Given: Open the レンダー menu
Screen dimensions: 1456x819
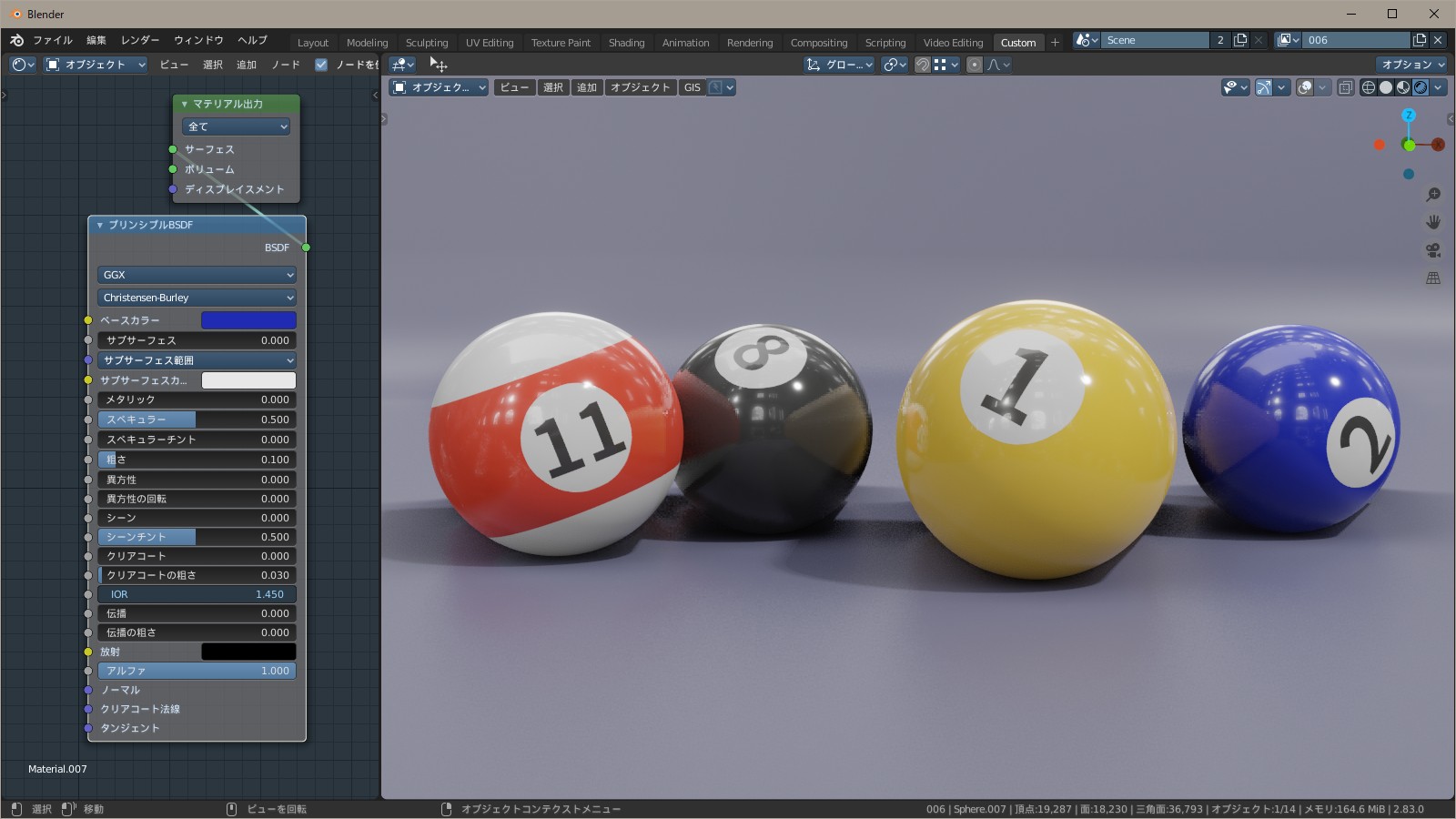Looking at the screenshot, I should point(140,40).
